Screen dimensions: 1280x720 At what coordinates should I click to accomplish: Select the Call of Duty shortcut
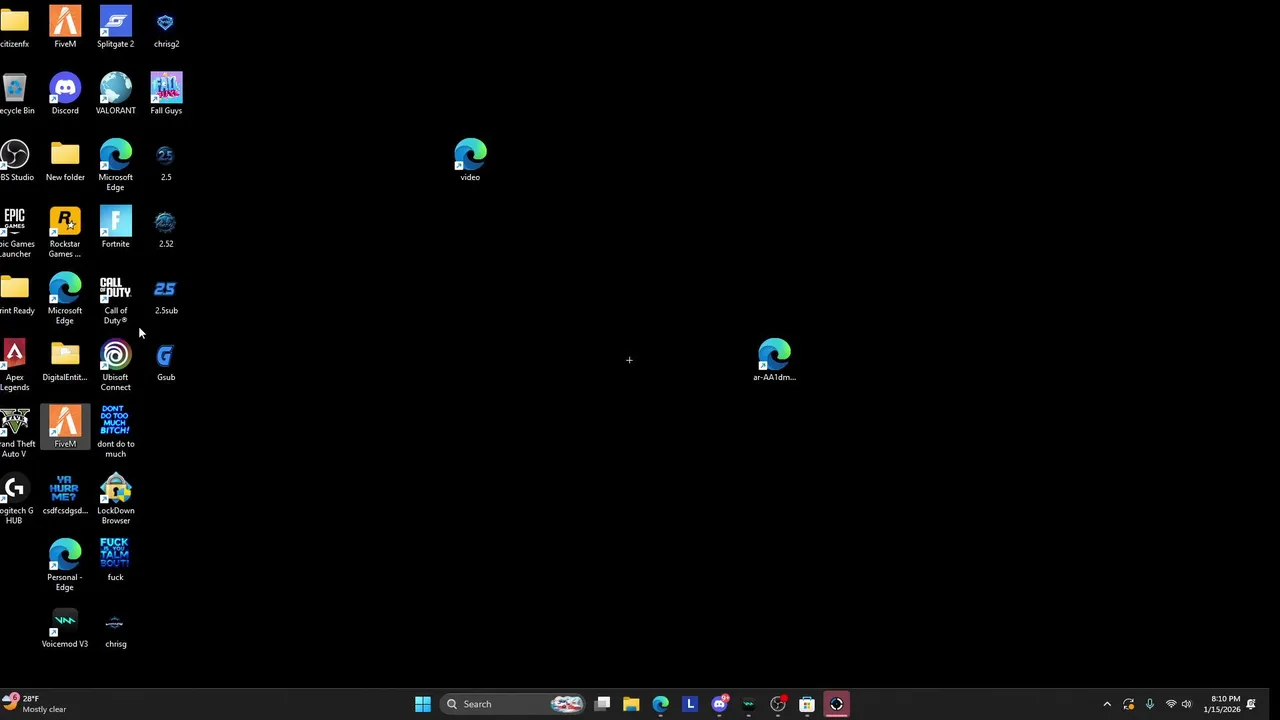(115, 299)
